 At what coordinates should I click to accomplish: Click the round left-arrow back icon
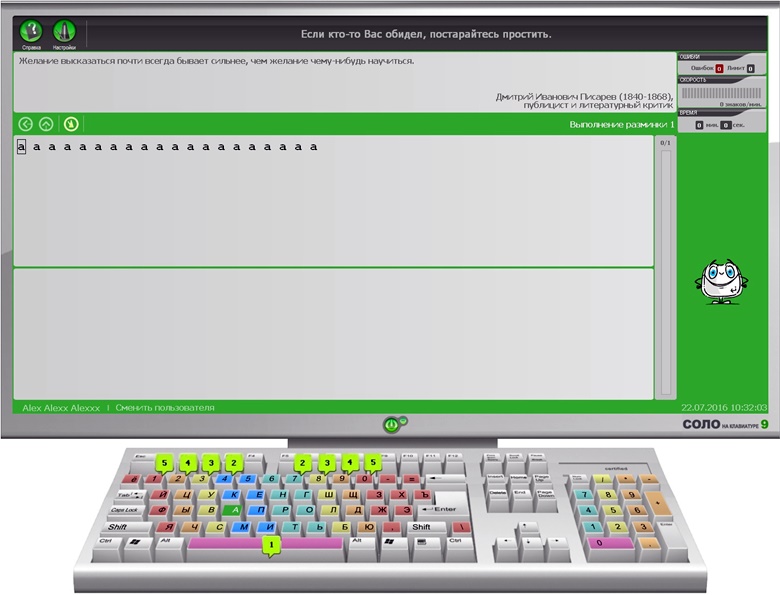[x=26, y=124]
